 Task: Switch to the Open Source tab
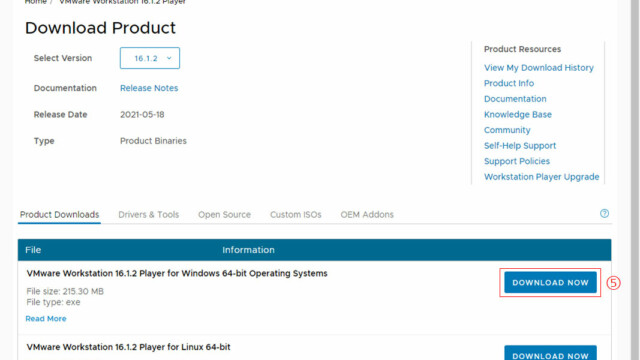tap(224, 215)
